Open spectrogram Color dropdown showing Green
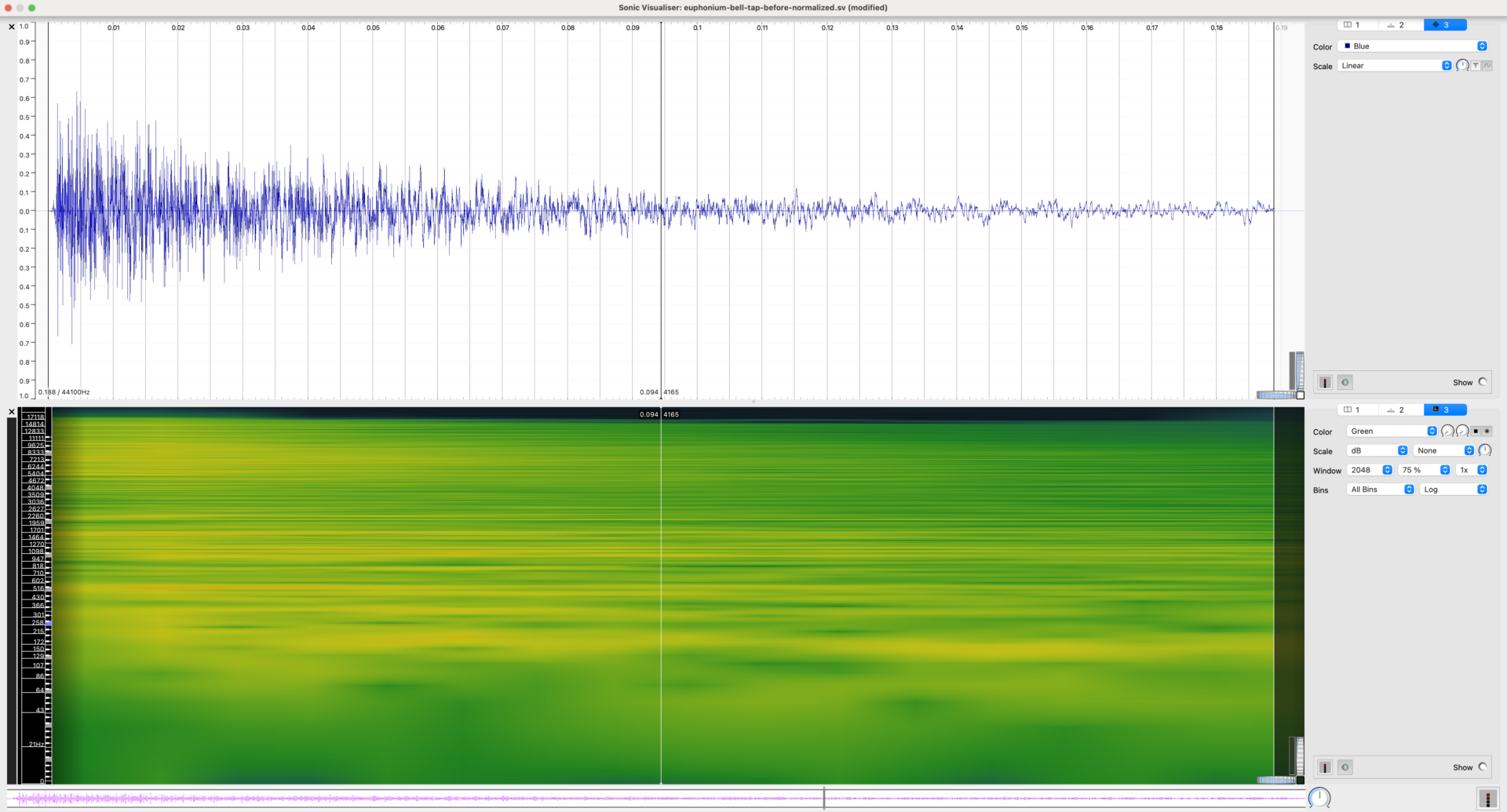The image size is (1507, 812). point(1392,431)
